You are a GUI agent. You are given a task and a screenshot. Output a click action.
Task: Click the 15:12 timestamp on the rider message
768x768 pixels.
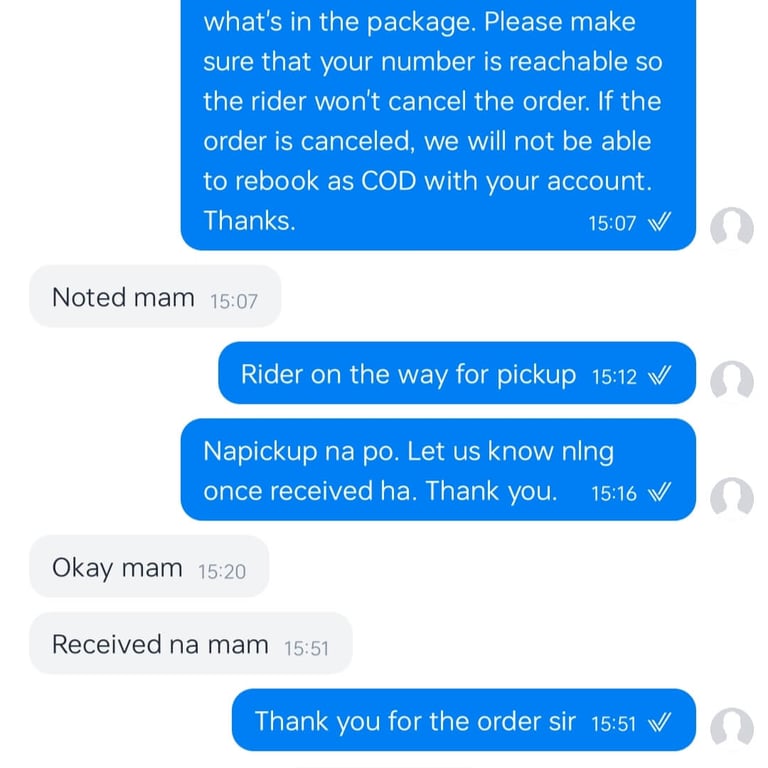tap(614, 377)
